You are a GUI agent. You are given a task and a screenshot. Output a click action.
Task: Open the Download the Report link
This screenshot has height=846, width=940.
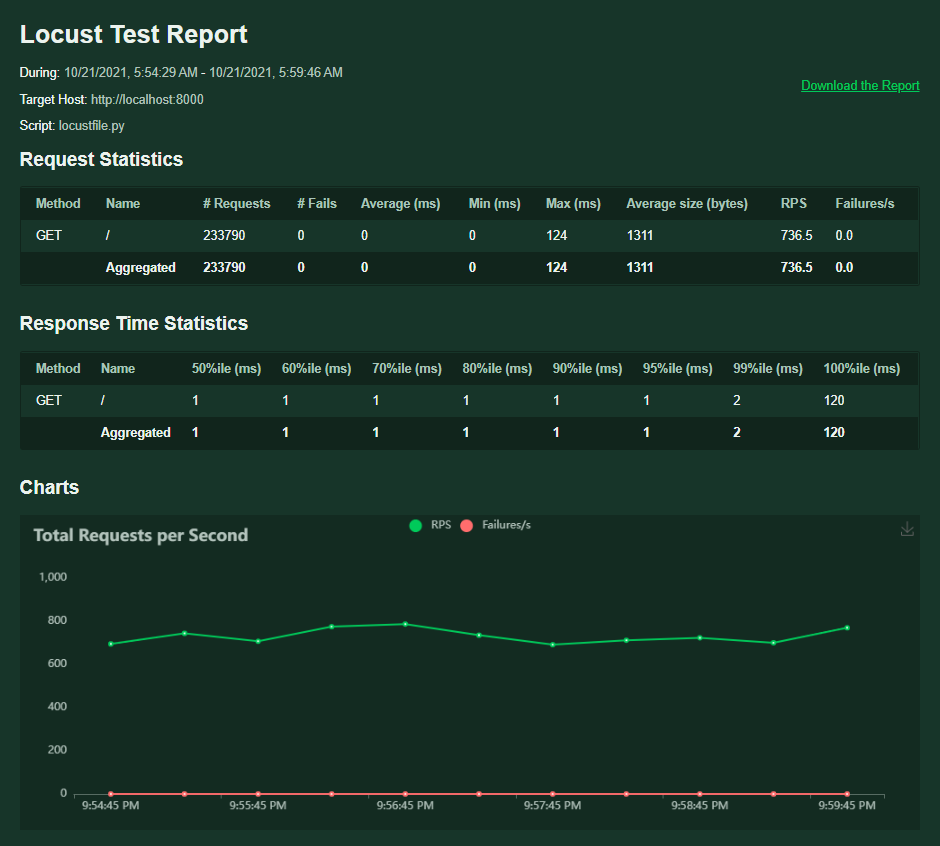[x=860, y=86]
